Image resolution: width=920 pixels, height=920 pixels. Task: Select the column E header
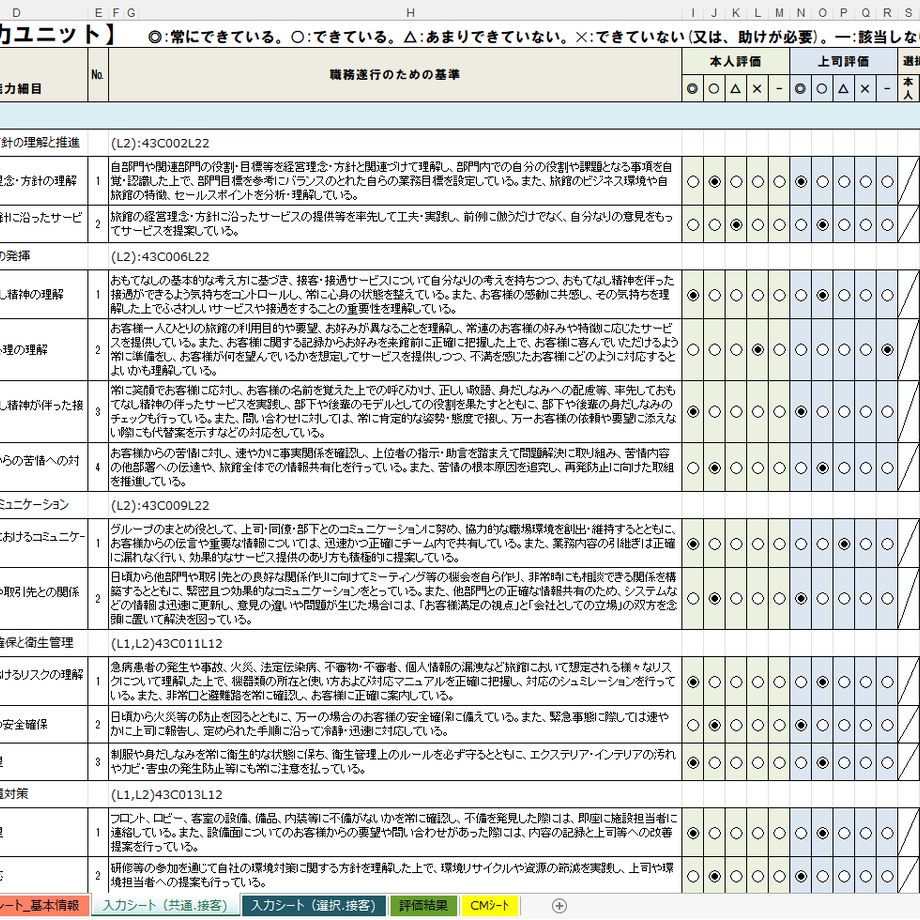tap(98, 13)
